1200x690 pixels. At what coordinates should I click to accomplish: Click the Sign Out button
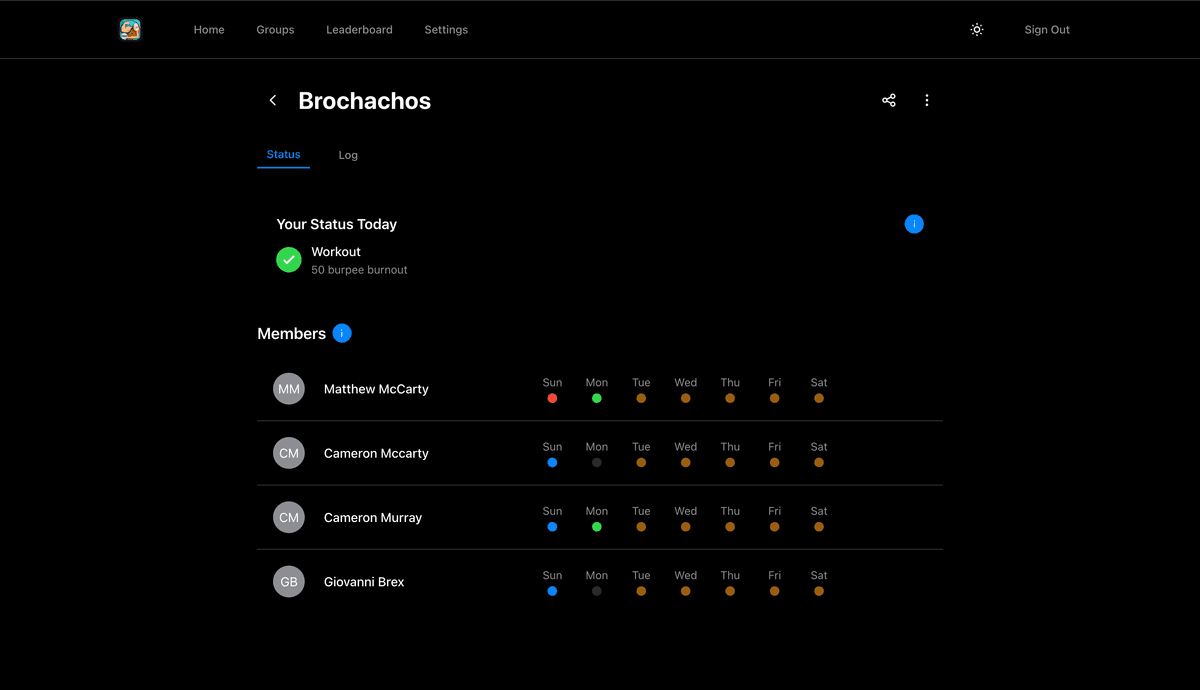coord(1047,30)
